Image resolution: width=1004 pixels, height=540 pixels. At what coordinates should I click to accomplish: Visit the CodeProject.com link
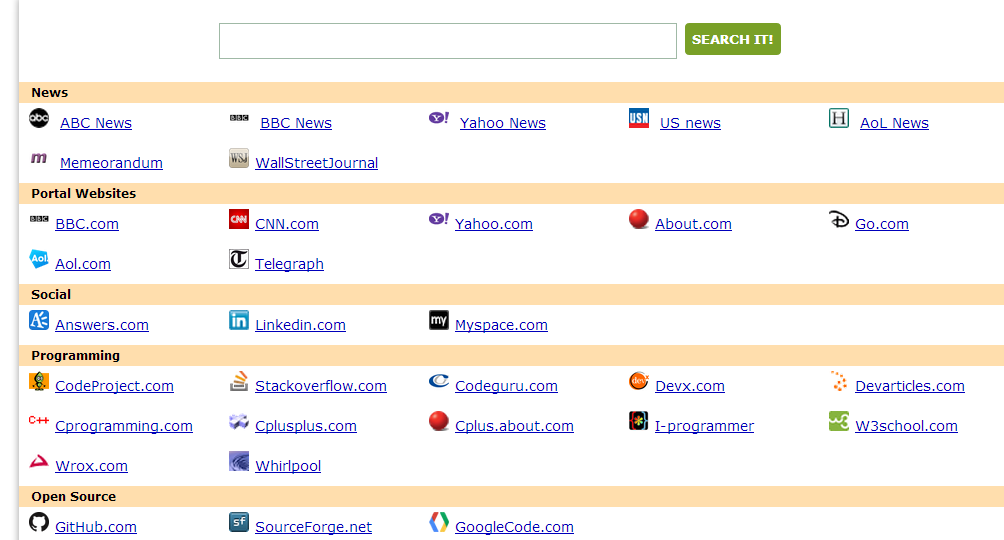pyautogui.click(x=115, y=386)
